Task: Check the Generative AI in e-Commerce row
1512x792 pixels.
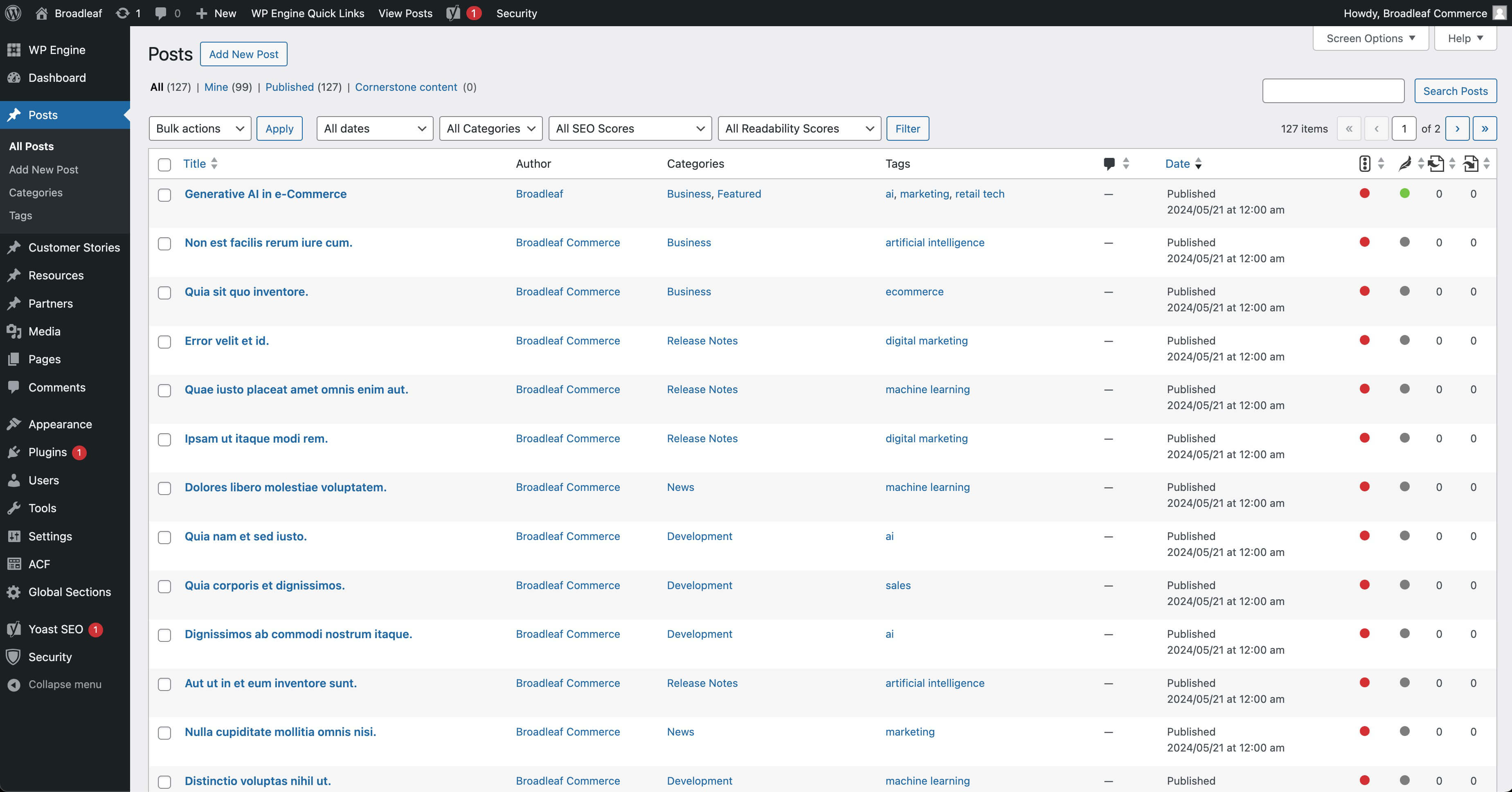Action: [164, 195]
